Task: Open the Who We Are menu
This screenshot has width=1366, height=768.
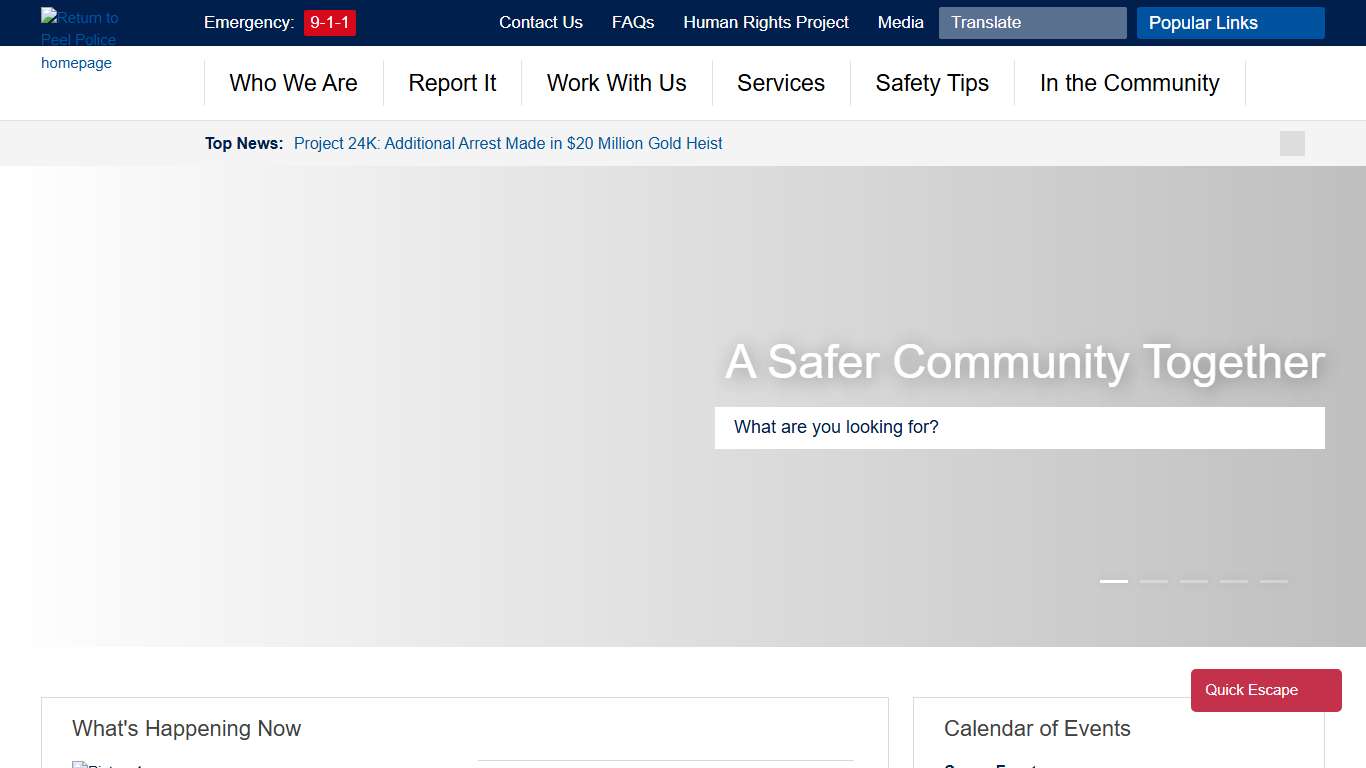Action: pos(293,83)
